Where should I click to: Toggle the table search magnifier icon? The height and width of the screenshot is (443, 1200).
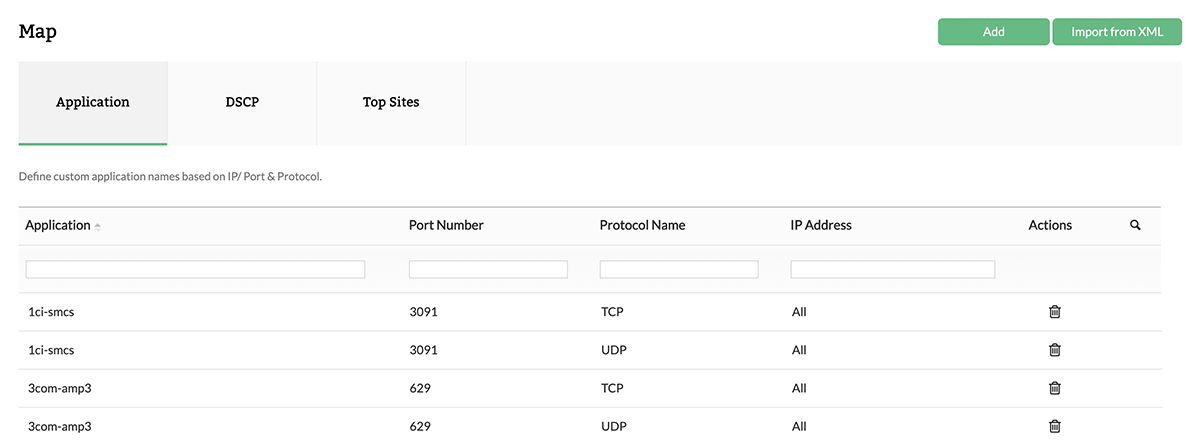point(1135,225)
